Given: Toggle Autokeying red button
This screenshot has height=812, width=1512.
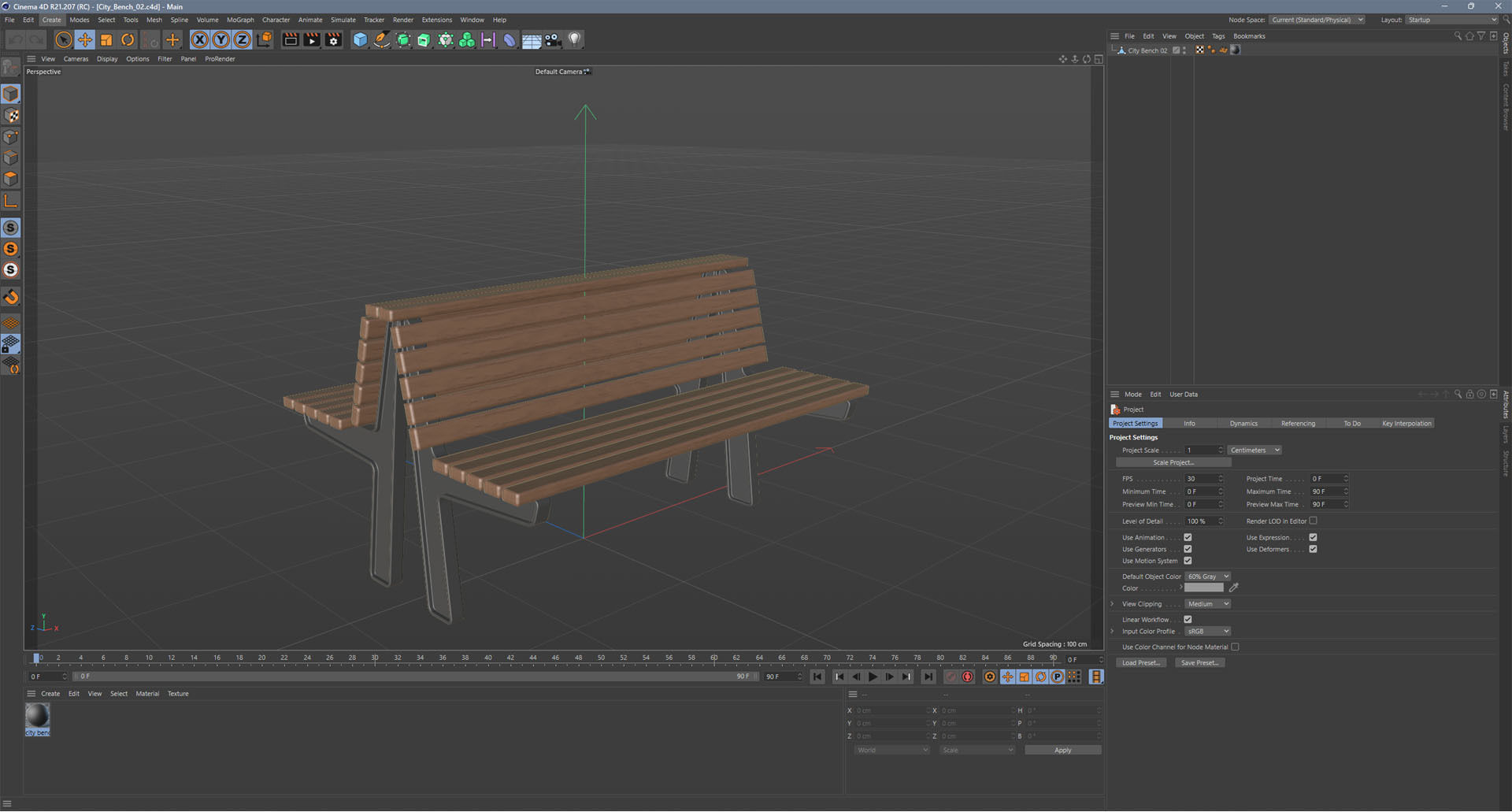Looking at the screenshot, I should pyautogui.click(x=968, y=677).
